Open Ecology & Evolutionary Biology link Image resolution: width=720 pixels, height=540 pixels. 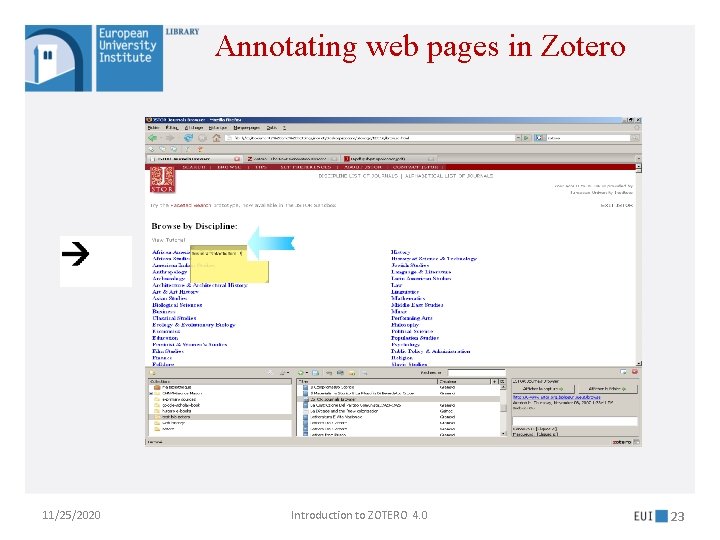tap(193, 325)
